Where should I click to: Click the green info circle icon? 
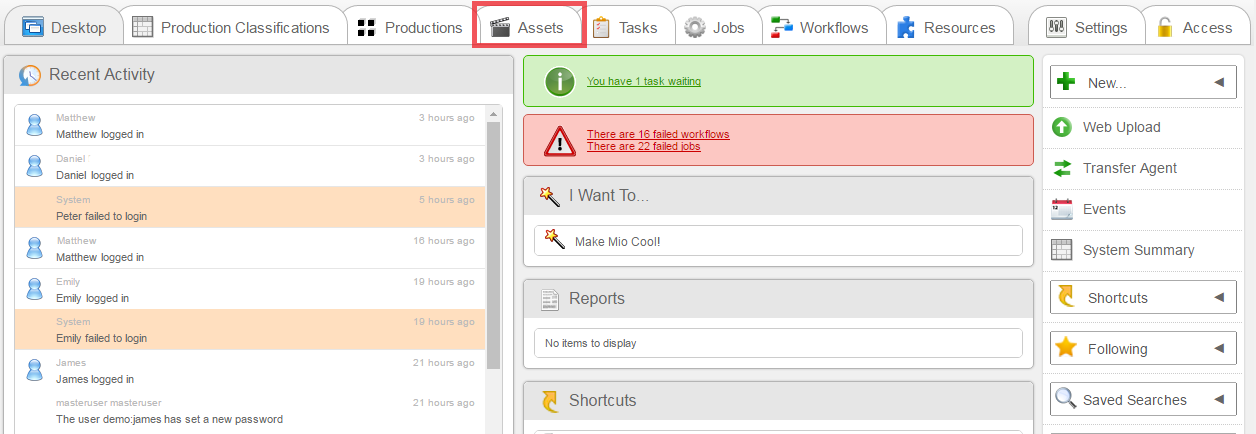click(560, 81)
